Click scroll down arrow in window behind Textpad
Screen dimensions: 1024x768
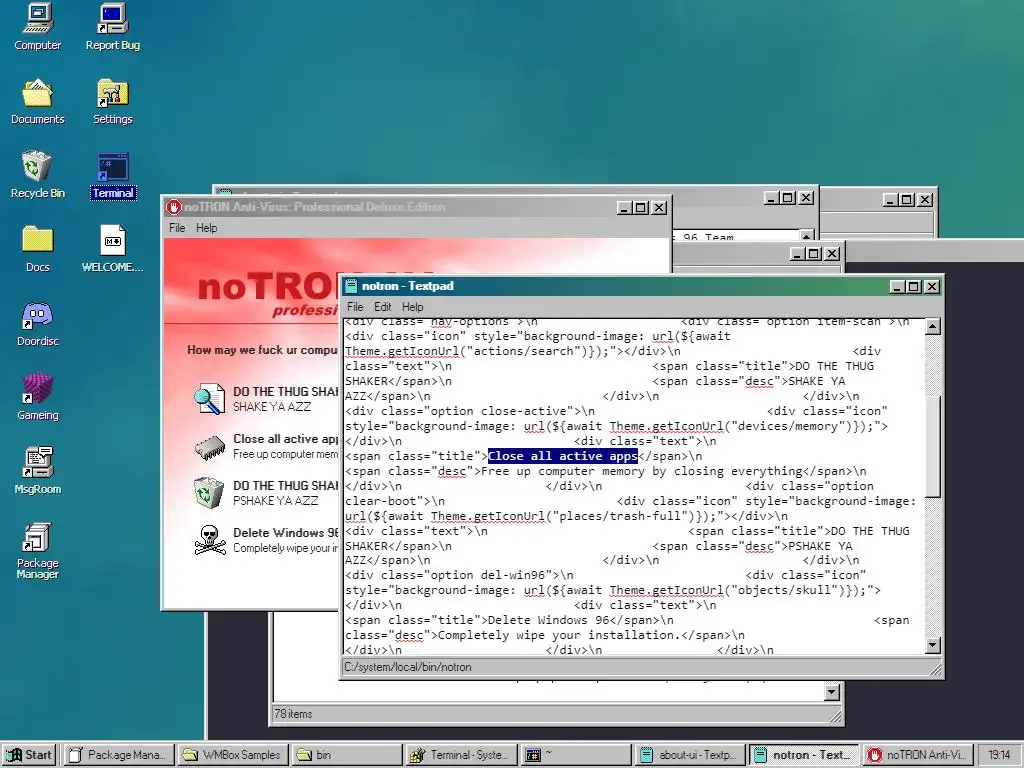click(831, 692)
